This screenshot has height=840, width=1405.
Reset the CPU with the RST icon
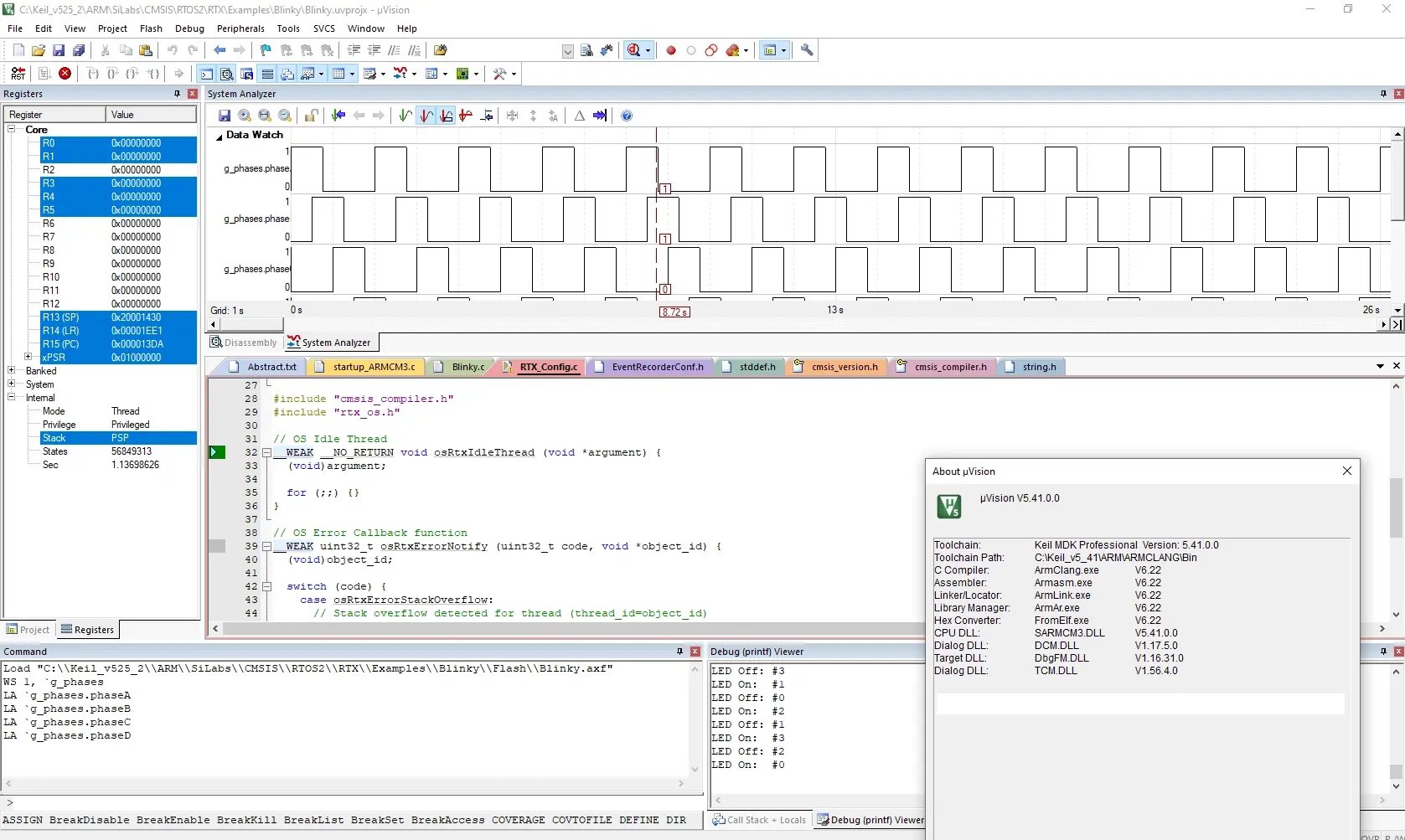tap(18, 74)
